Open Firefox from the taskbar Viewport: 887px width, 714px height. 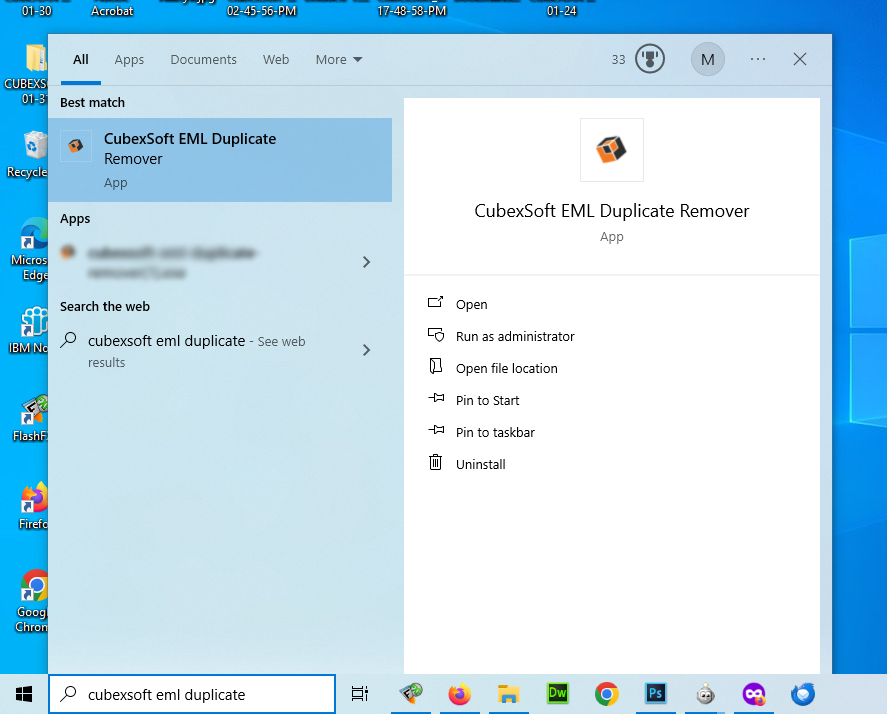point(459,694)
